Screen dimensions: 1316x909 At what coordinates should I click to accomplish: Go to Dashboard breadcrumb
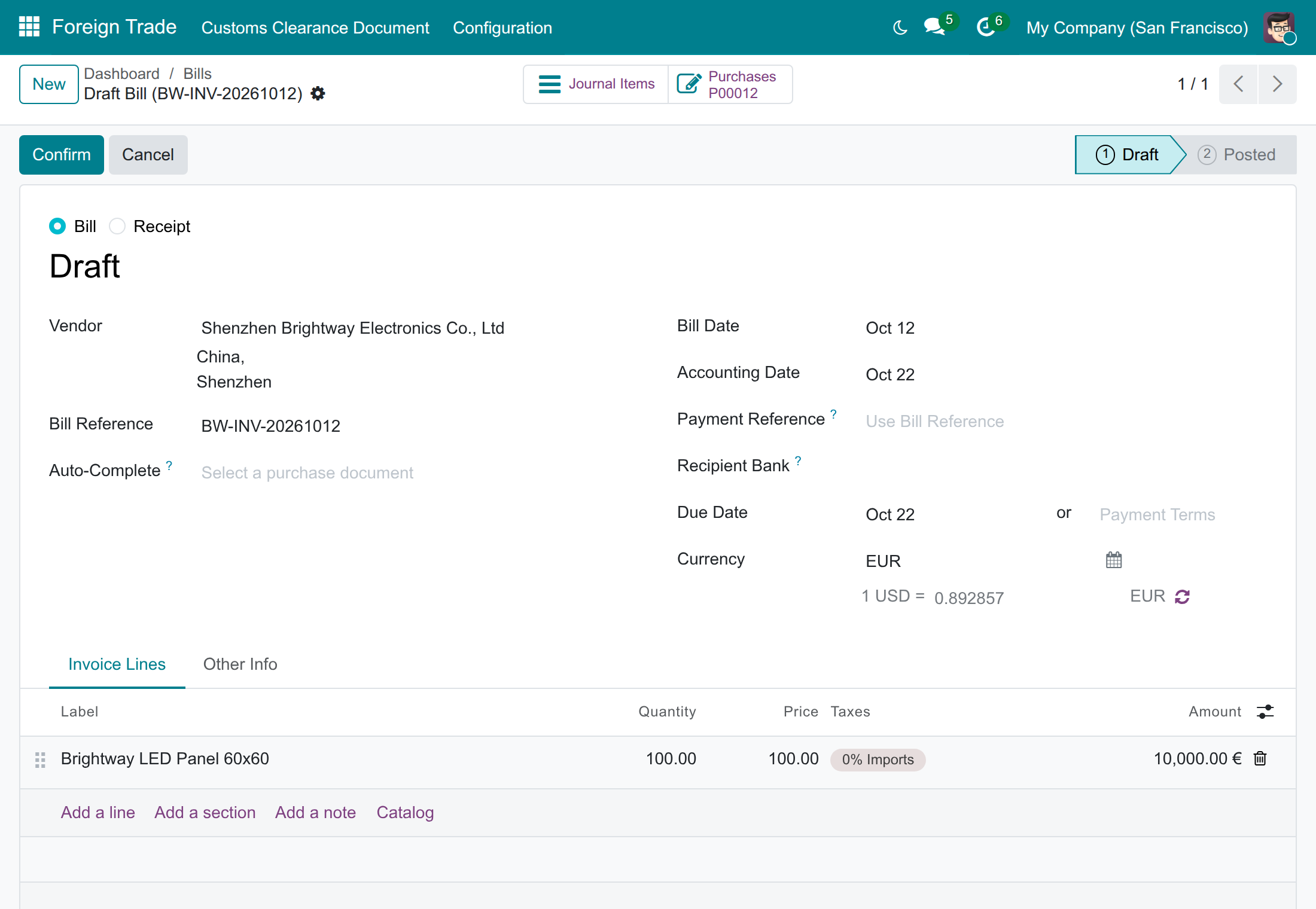[x=121, y=74]
